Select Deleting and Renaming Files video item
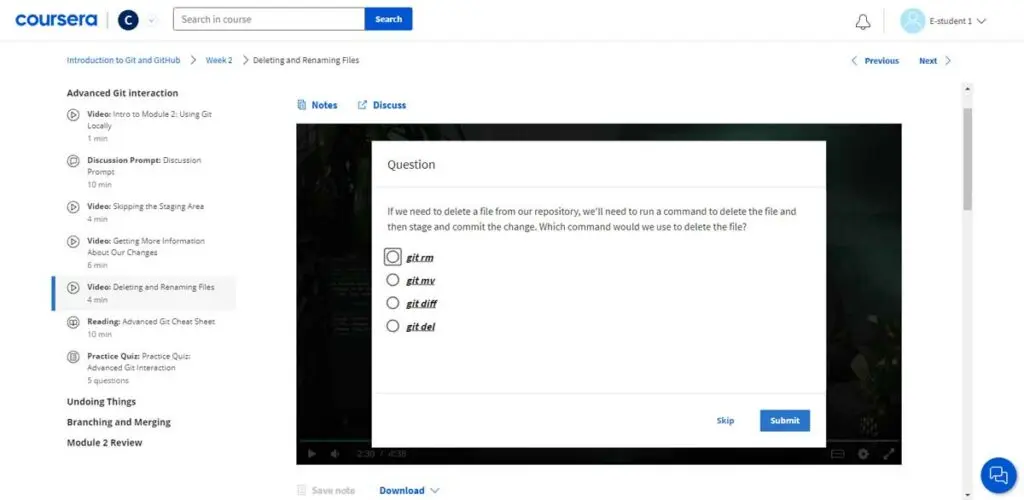This screenshot has width=1024, height=500. (144, 293)
